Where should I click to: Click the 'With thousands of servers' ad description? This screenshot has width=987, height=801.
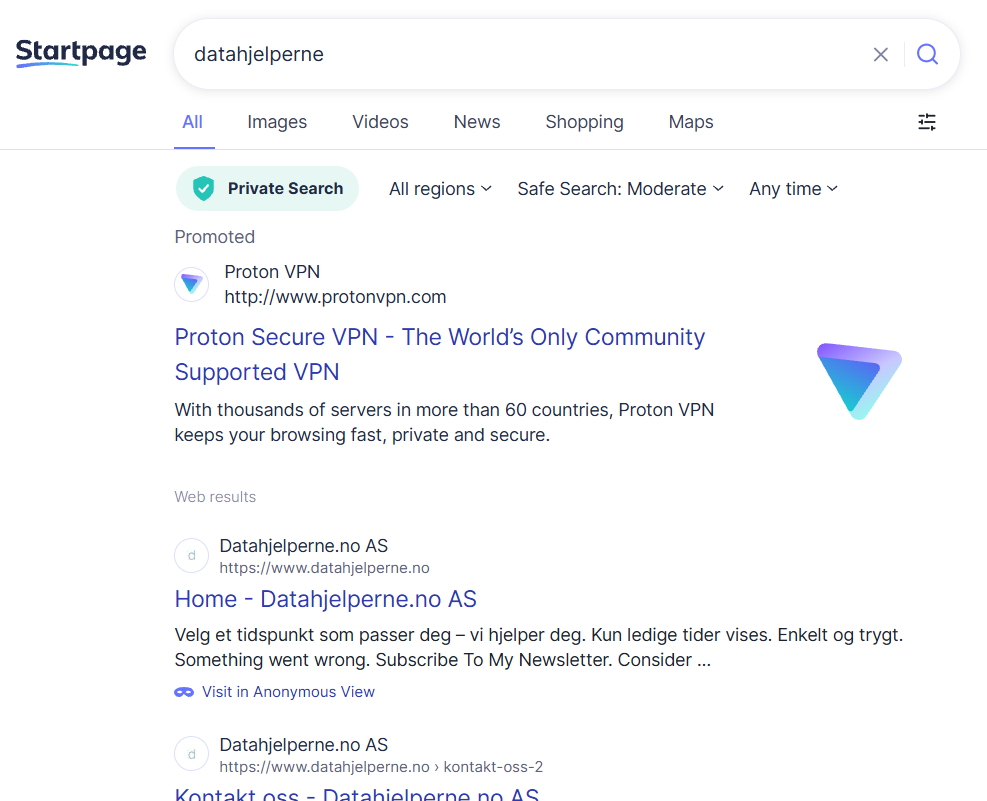444,422
